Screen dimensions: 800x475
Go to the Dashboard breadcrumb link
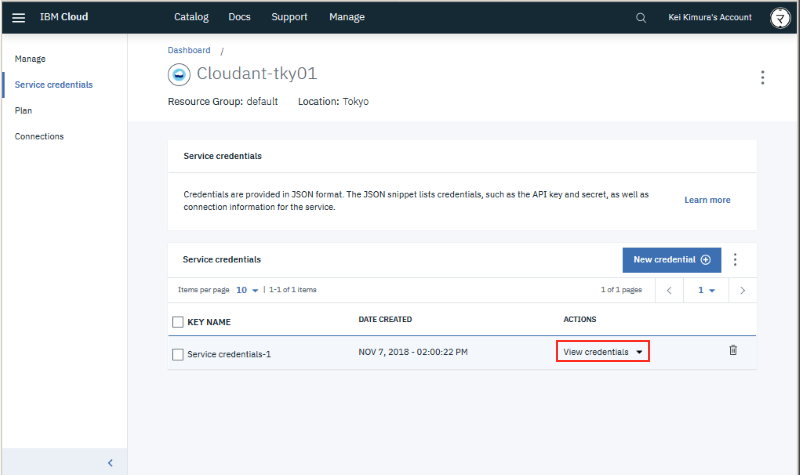point(189,50)
